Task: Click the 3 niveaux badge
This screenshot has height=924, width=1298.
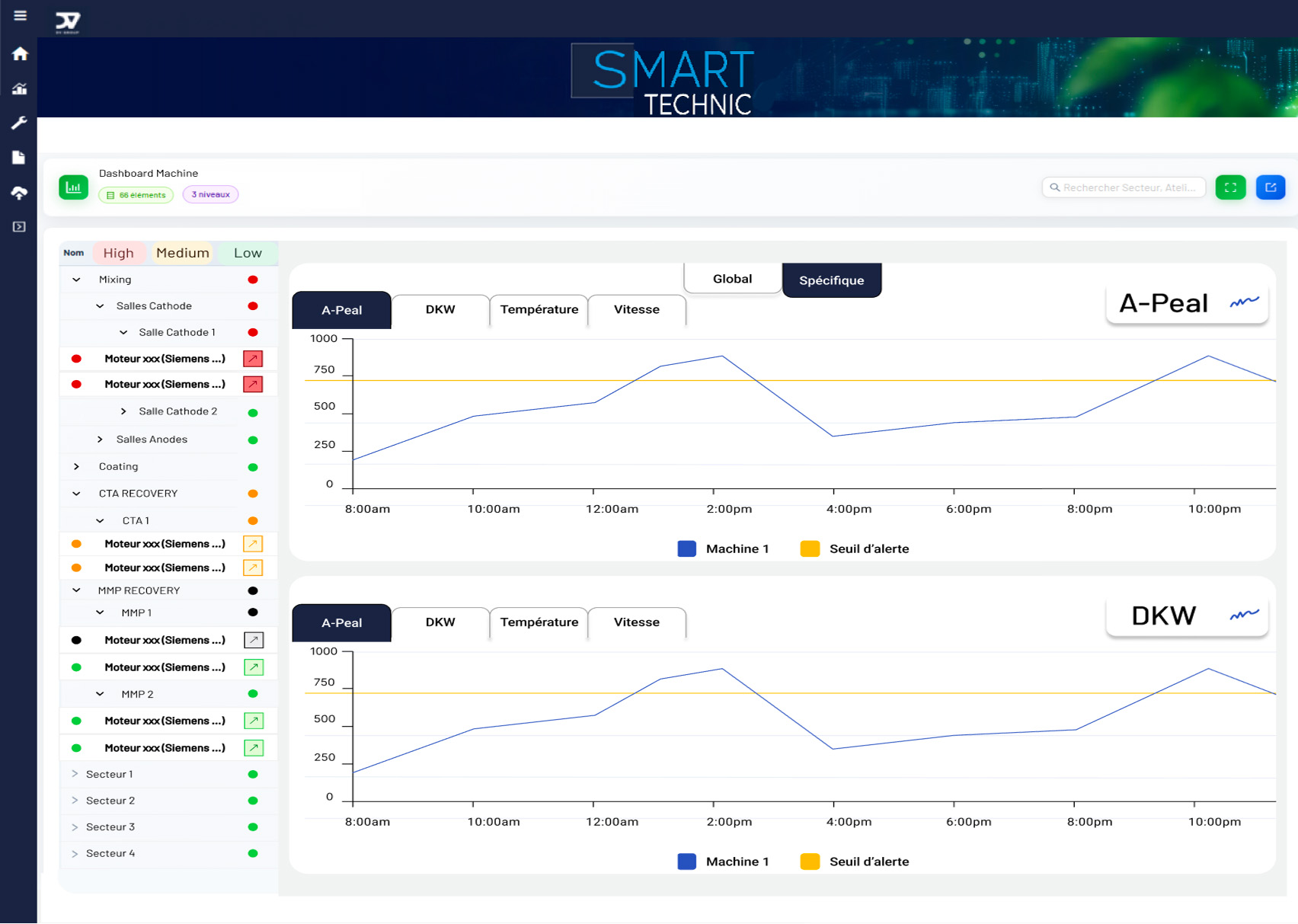Action: (x=210, y=195)
